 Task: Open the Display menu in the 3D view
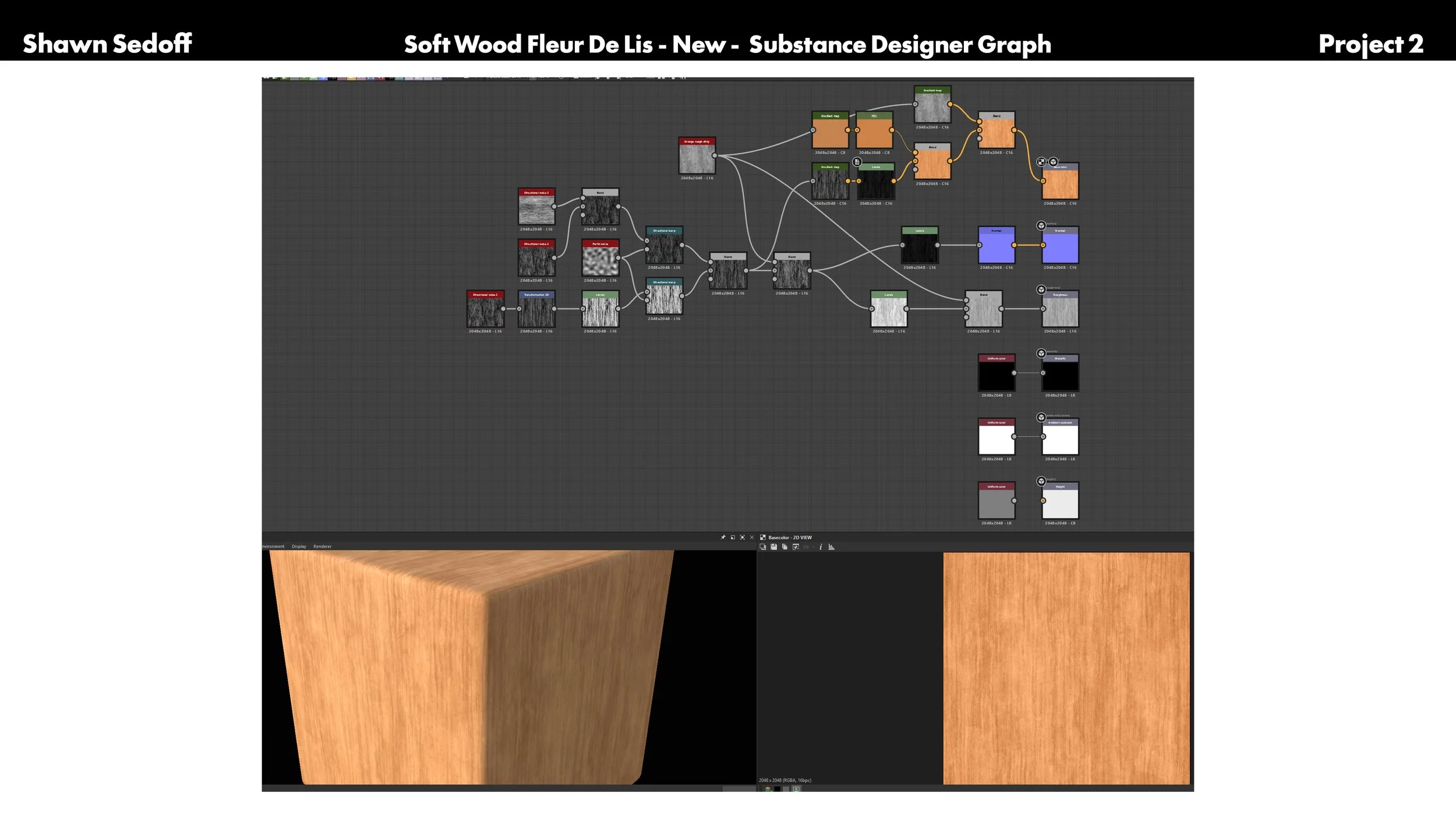tap(299, 546)
